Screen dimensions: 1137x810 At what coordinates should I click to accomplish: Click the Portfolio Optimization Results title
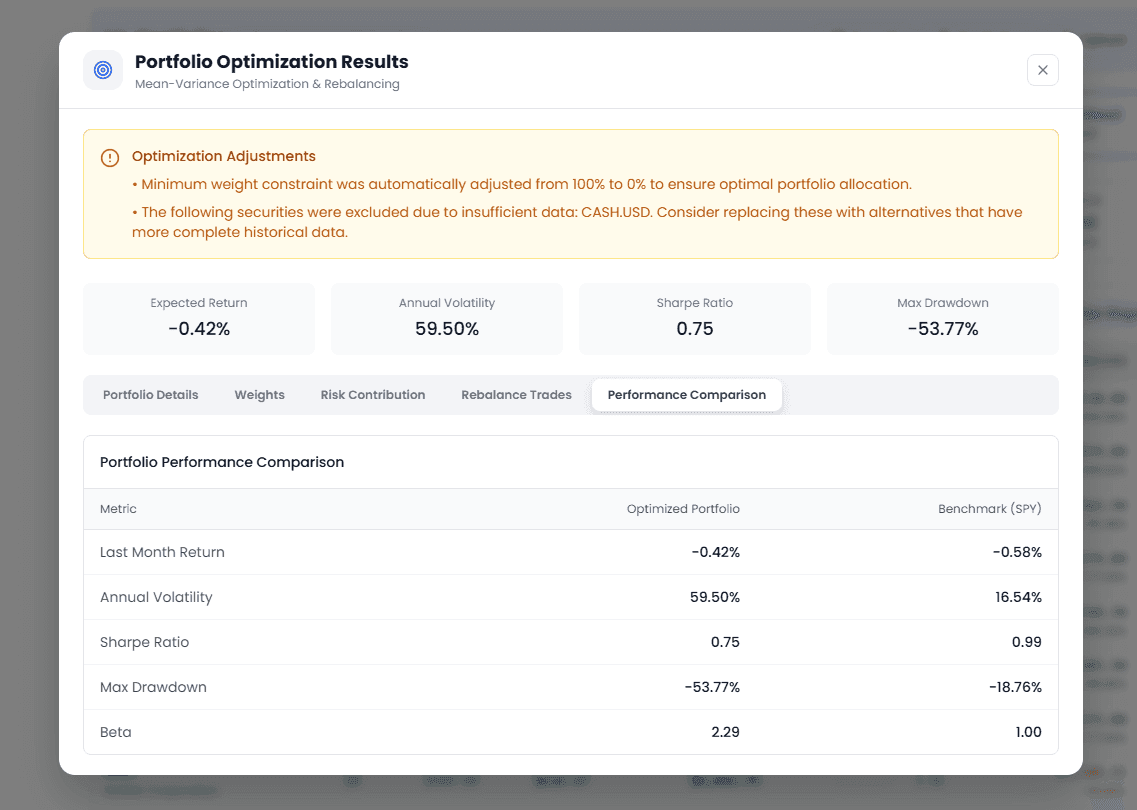(x=272, y=62)
